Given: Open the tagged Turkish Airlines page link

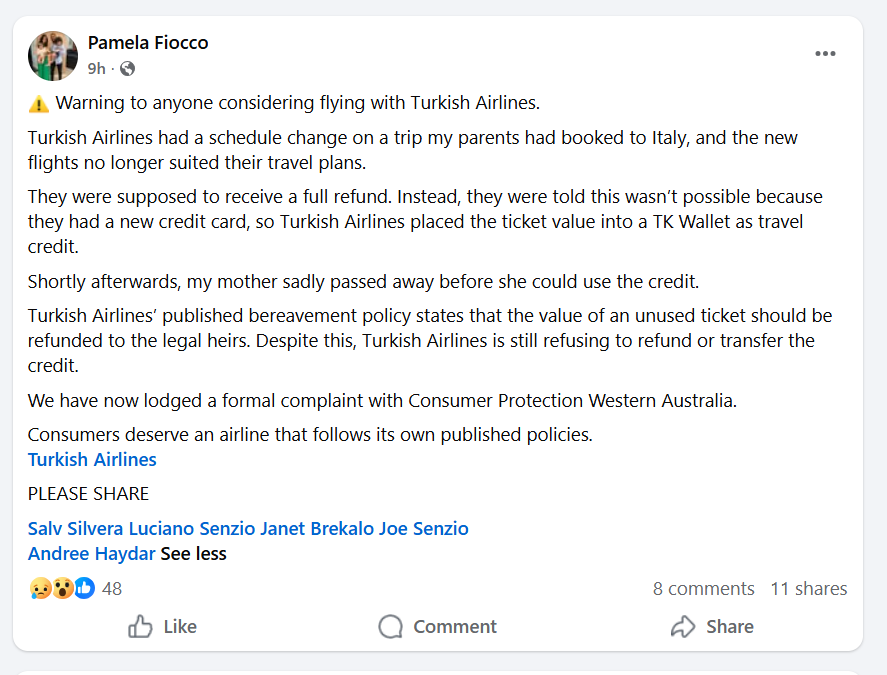Looking at the screenshot, I should [92, 459].
